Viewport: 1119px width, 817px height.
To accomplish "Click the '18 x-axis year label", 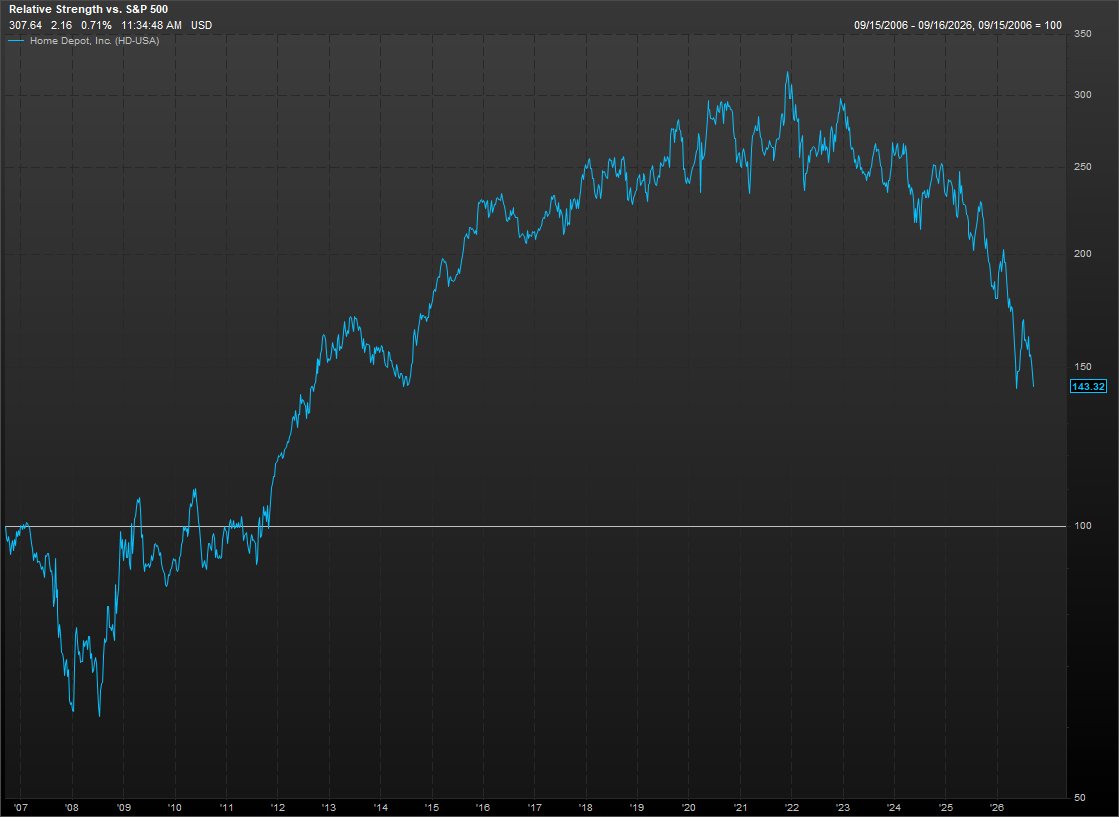I will pyautogui.click(x=586, y=808).
